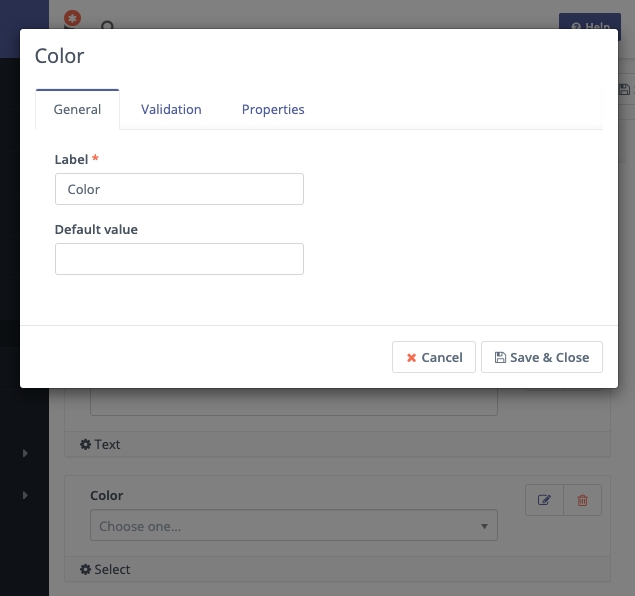Open the Properties tab
635x596 pixels.
[x=273, y=109]
